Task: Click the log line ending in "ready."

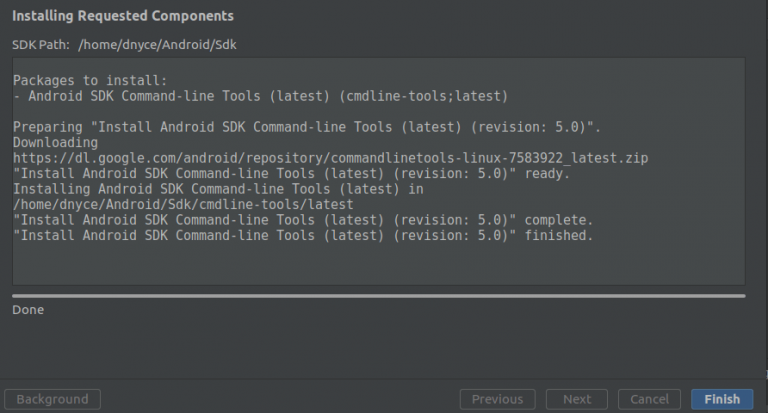Action: pos(291,173)
